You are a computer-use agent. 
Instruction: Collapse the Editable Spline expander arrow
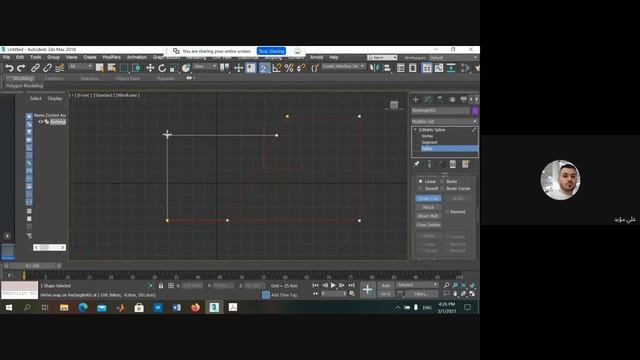(x=415, y=130)
